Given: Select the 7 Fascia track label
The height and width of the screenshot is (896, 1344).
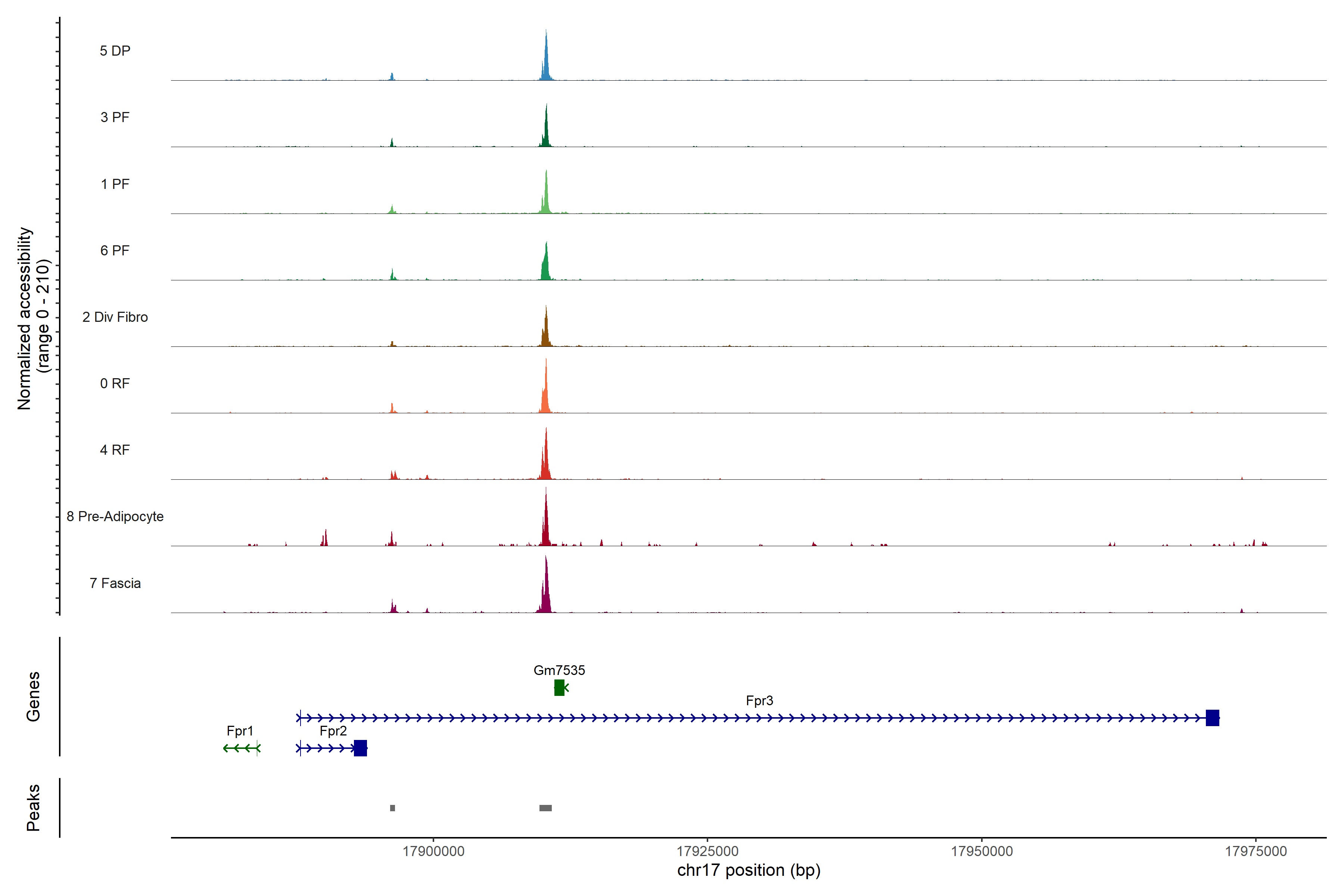Looking at the screenshot, I should [115, 584].
